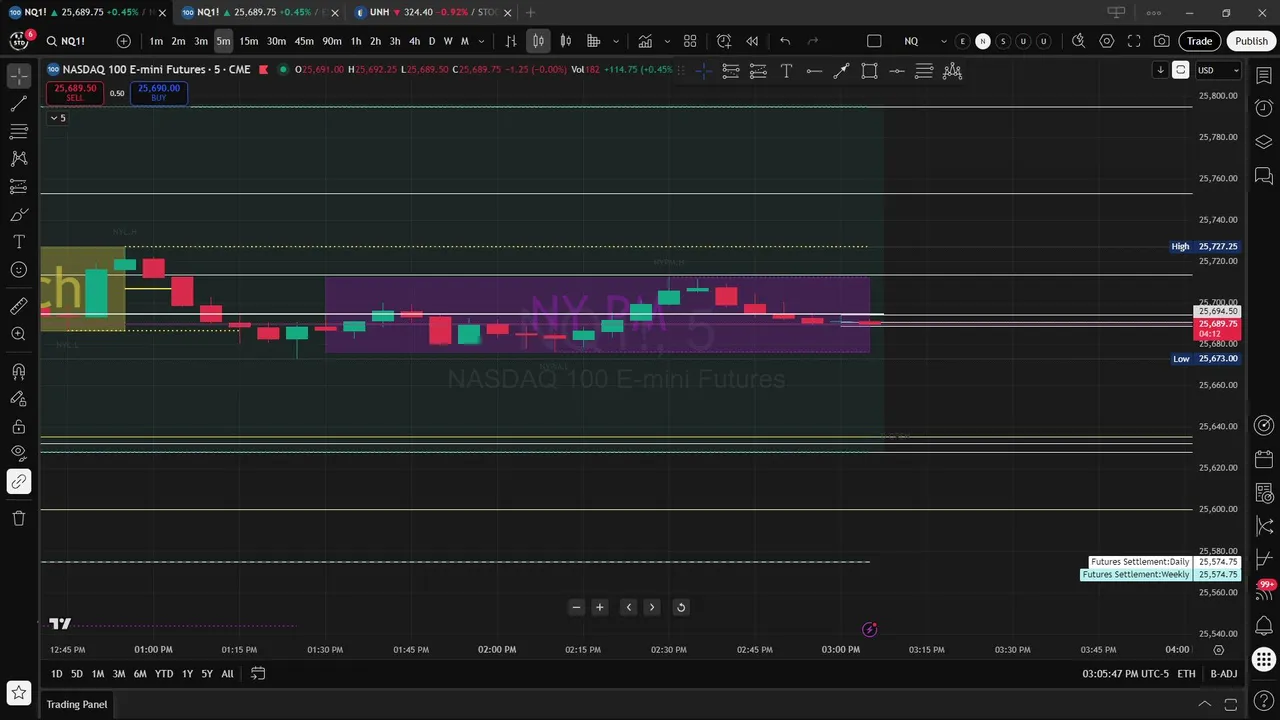Select the bars chart style
The width and height of the screenshot is (1280, 720).
pyautogui.click(x=511, y=41)
